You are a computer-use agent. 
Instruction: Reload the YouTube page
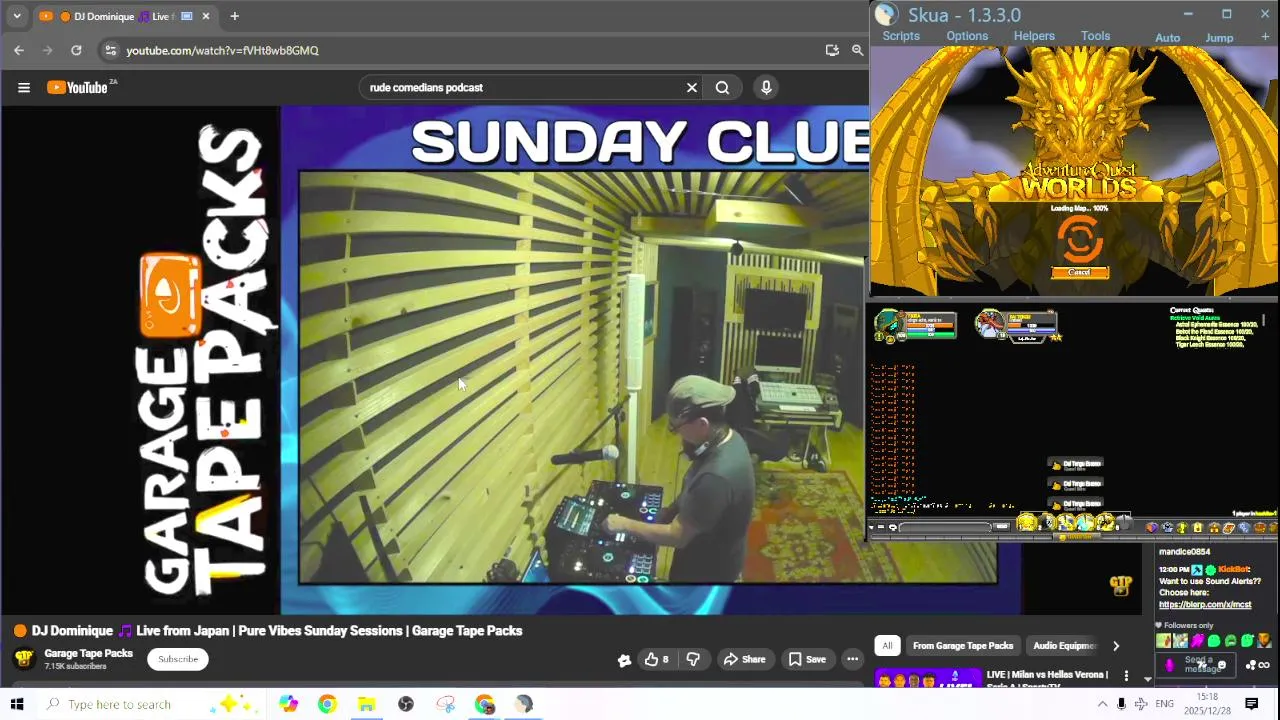click(x=76, y=50)
